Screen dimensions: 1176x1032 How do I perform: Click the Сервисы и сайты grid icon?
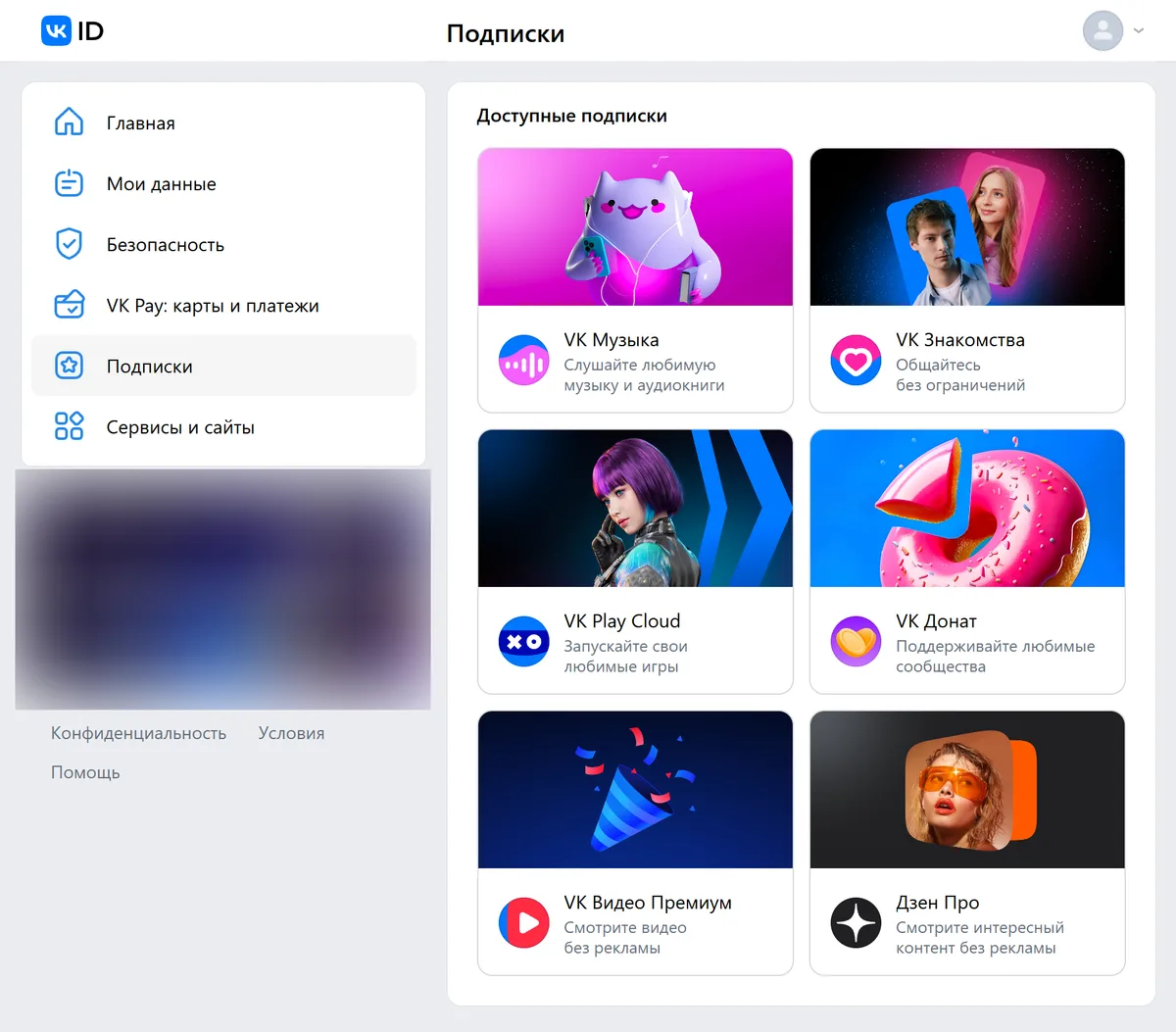tap(69, 426)
